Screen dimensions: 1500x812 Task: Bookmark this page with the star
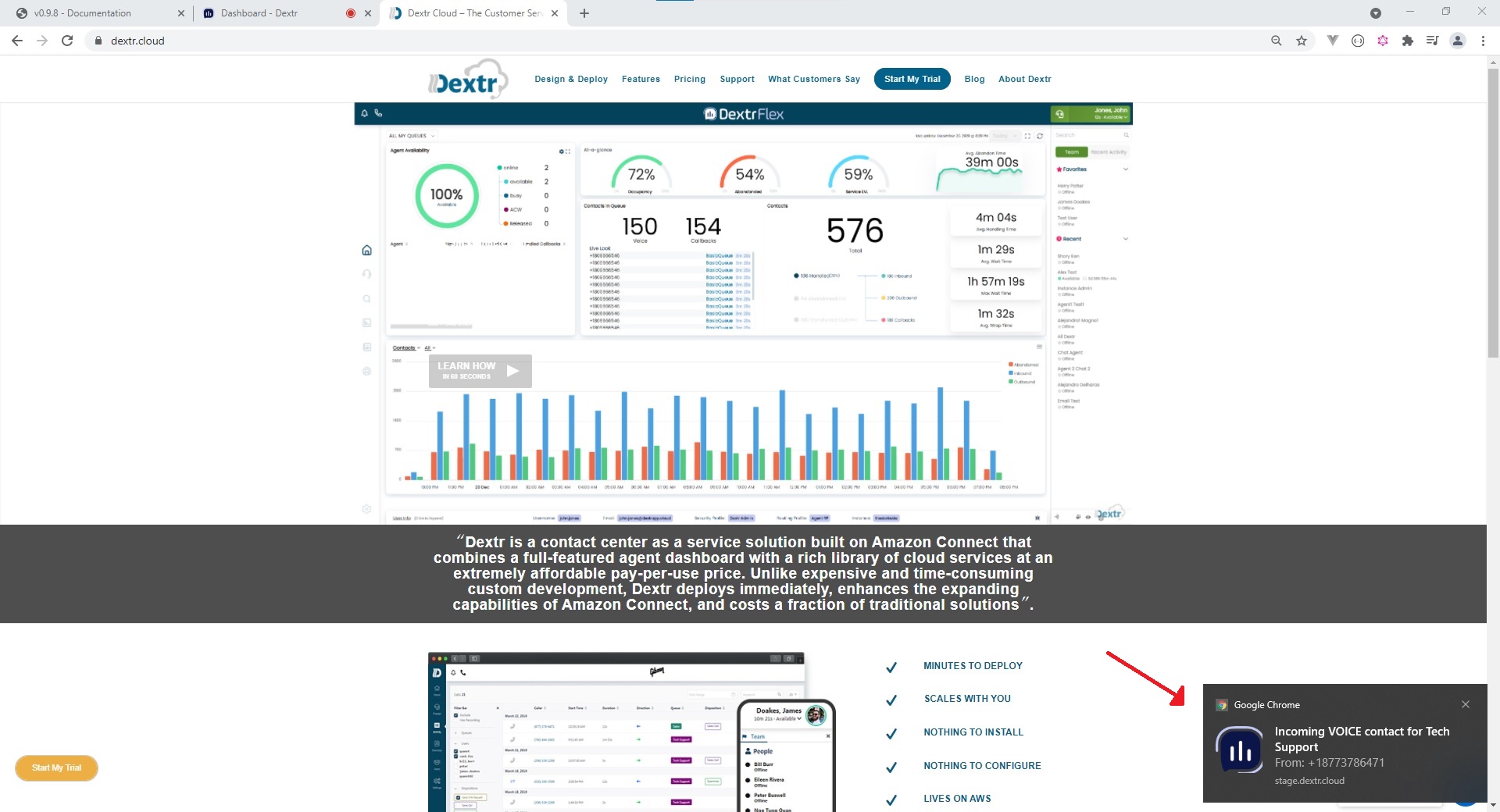(x=1302, y=41)
